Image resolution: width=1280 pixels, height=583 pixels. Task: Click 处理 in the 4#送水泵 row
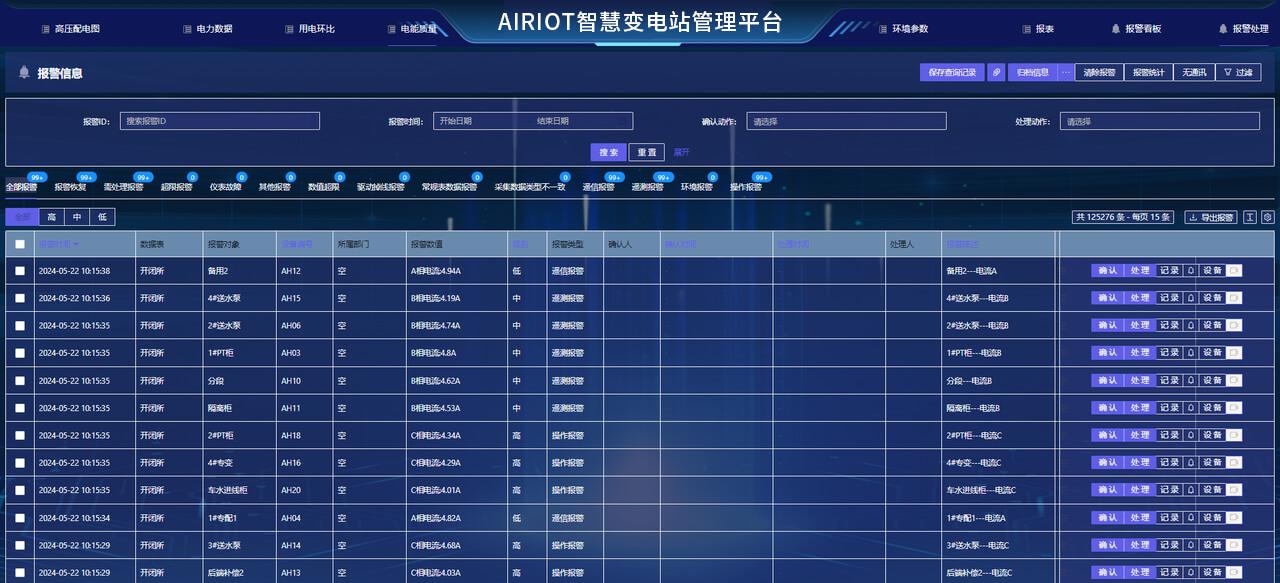pos(1140,297)
